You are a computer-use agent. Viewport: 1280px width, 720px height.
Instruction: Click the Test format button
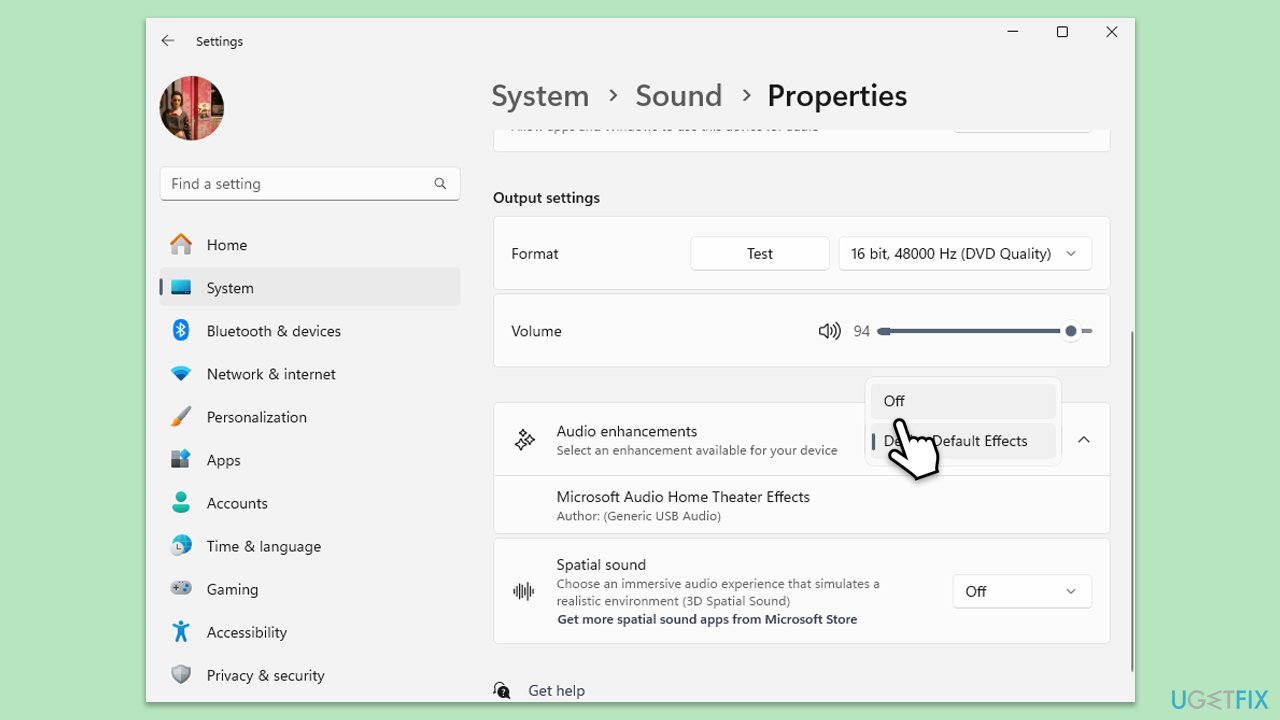click(760, 254)
